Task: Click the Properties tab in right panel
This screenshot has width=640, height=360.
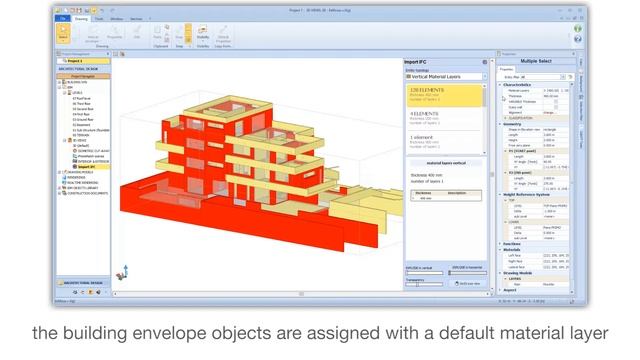Action: pyautogui.click(x=507, y=69)
